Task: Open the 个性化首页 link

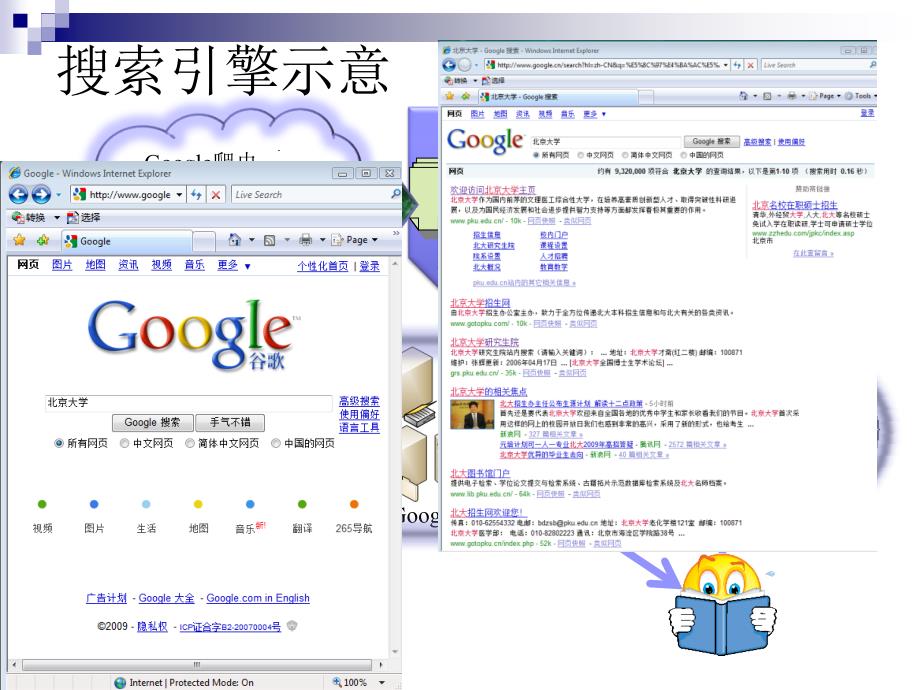Action: click(x=323, y=266)
